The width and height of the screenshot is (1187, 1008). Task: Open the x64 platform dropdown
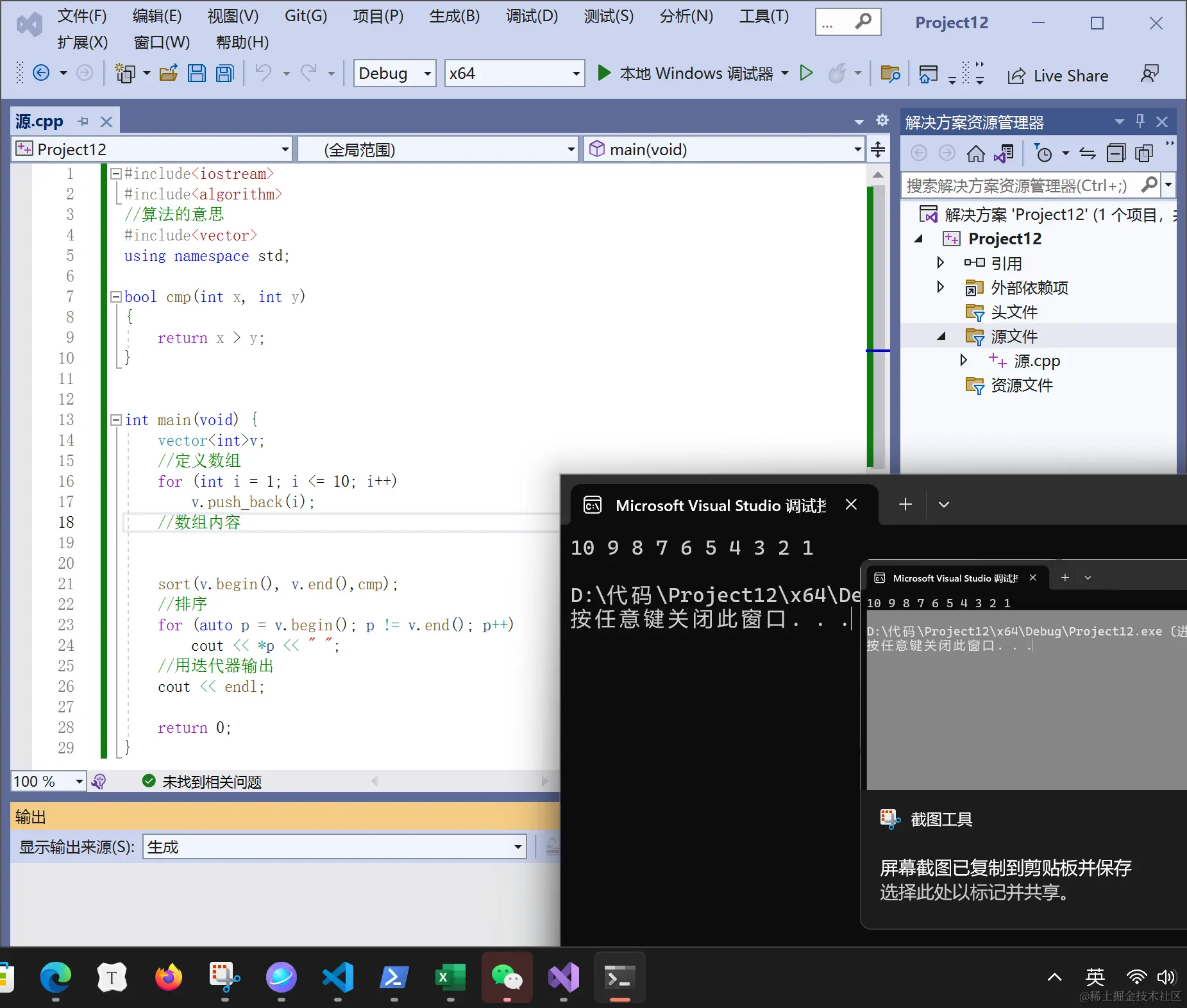click(515, 73)
